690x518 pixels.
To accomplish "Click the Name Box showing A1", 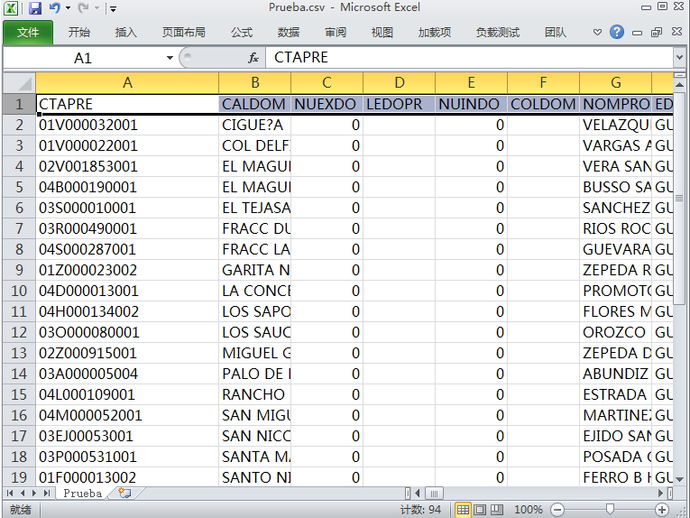I will click(83, 58).
